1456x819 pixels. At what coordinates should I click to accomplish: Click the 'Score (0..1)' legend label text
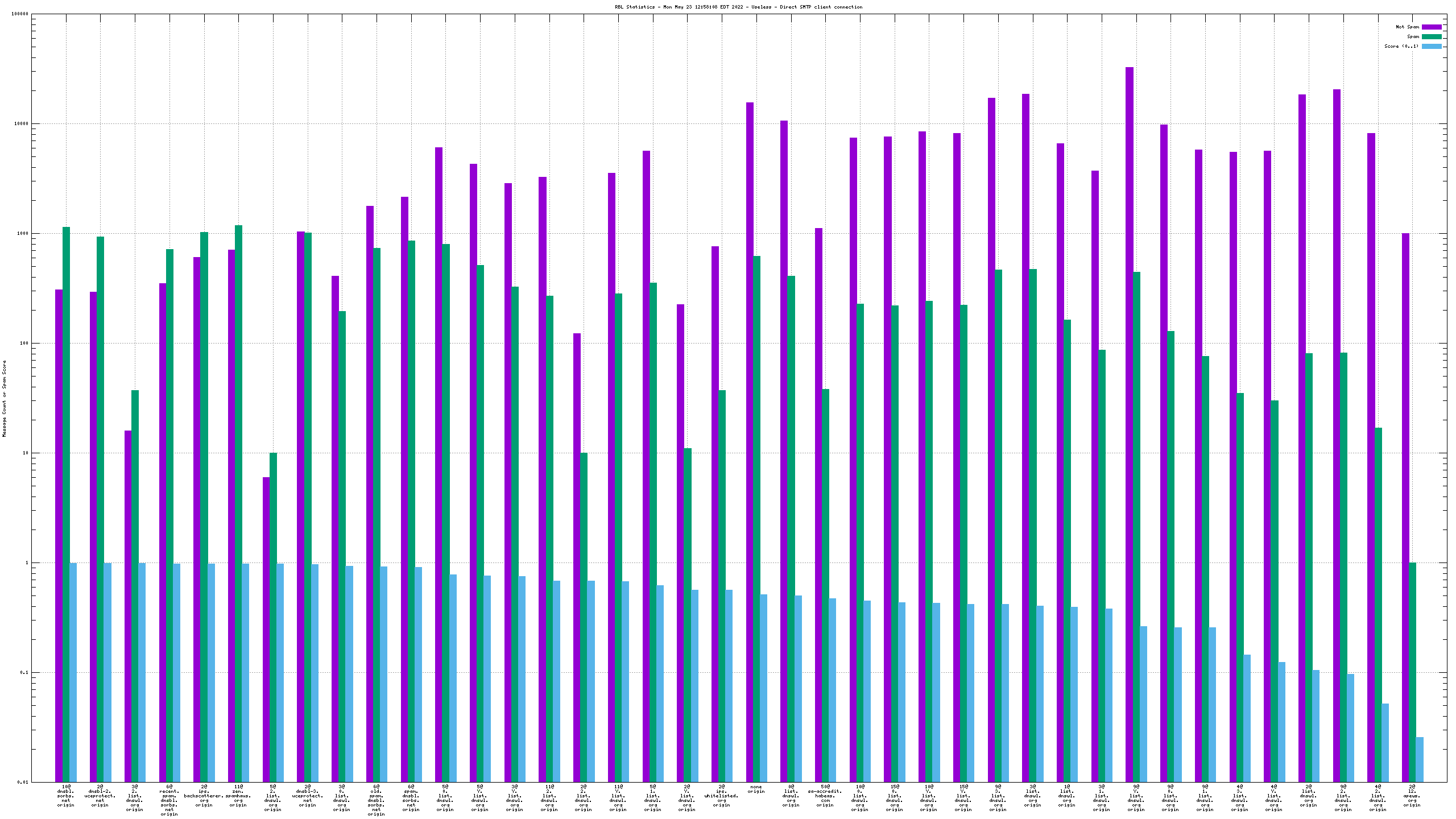(x=1401, y=46)
